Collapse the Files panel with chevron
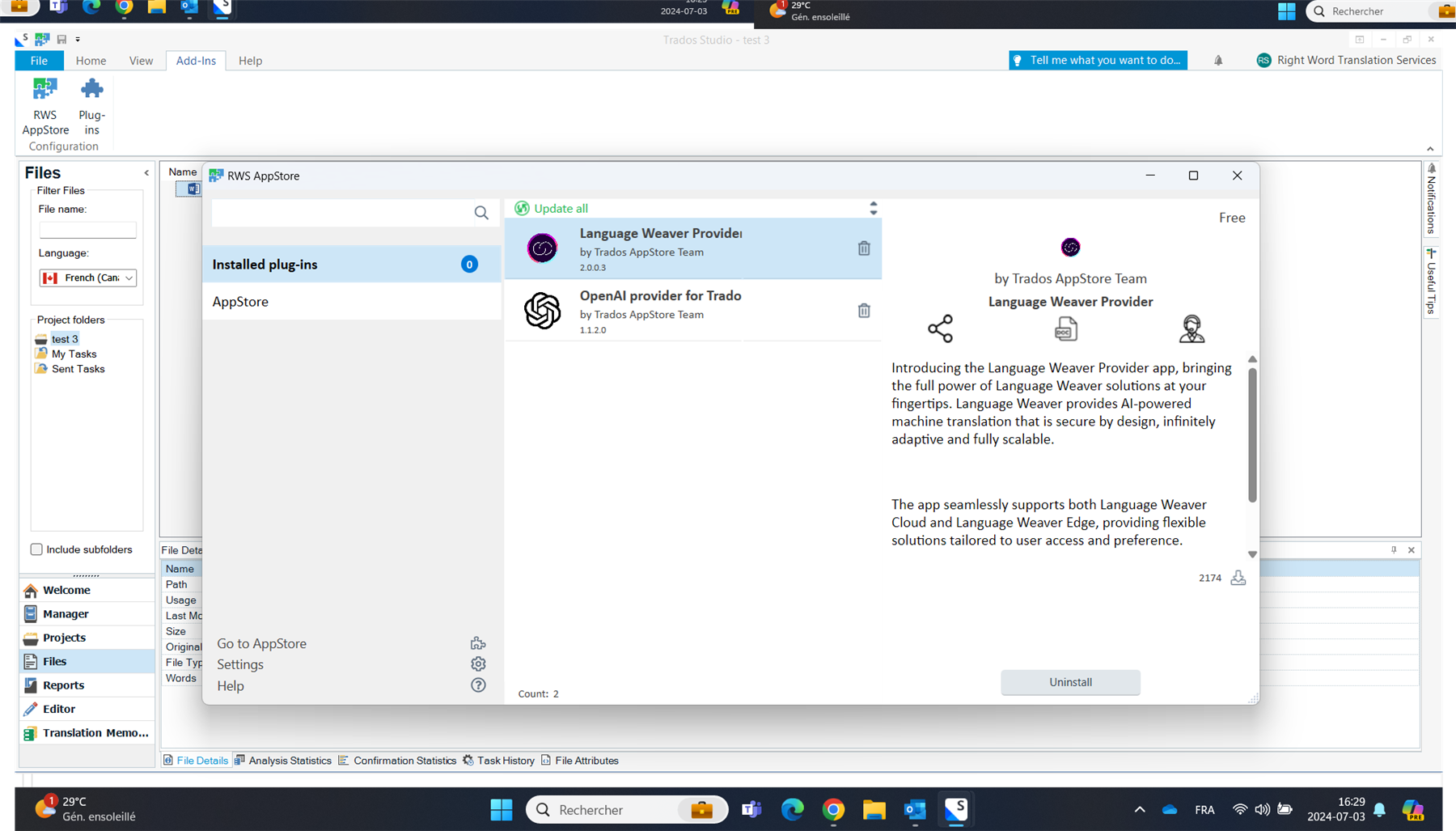This screenshot has width=1456, height=831. point(146,173)
